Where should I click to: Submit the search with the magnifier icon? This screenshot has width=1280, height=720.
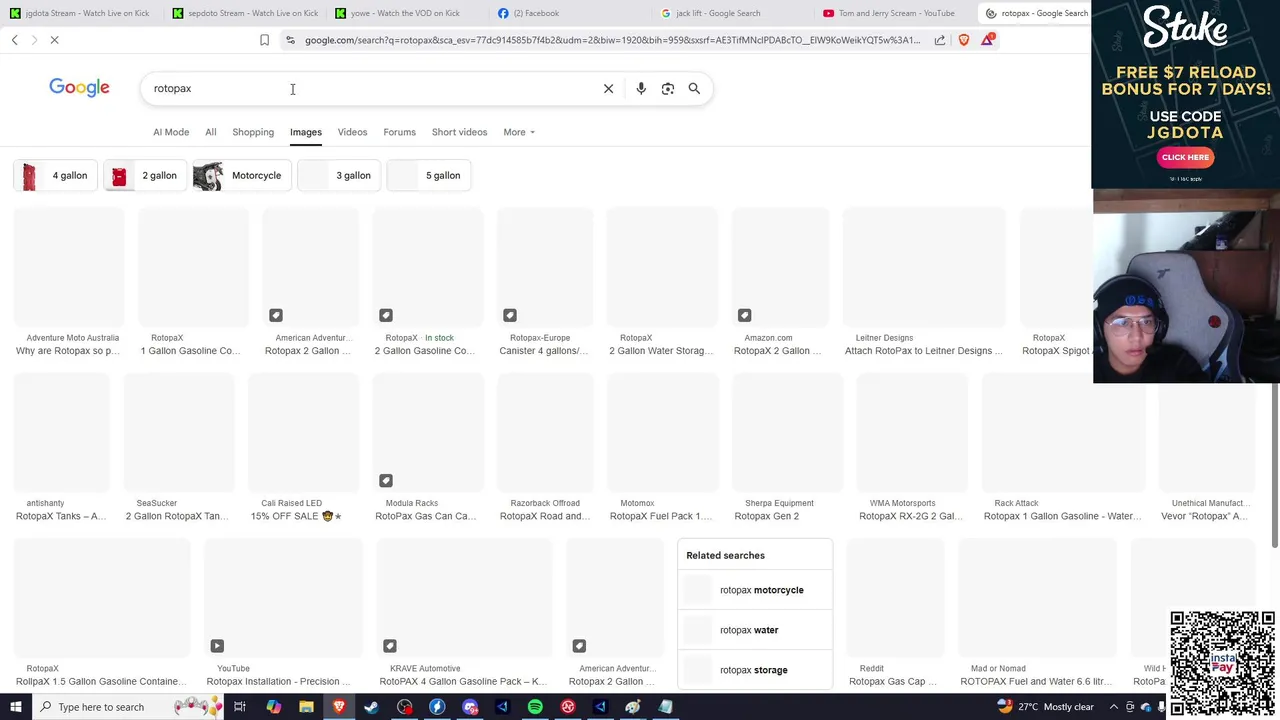point(694,88)
